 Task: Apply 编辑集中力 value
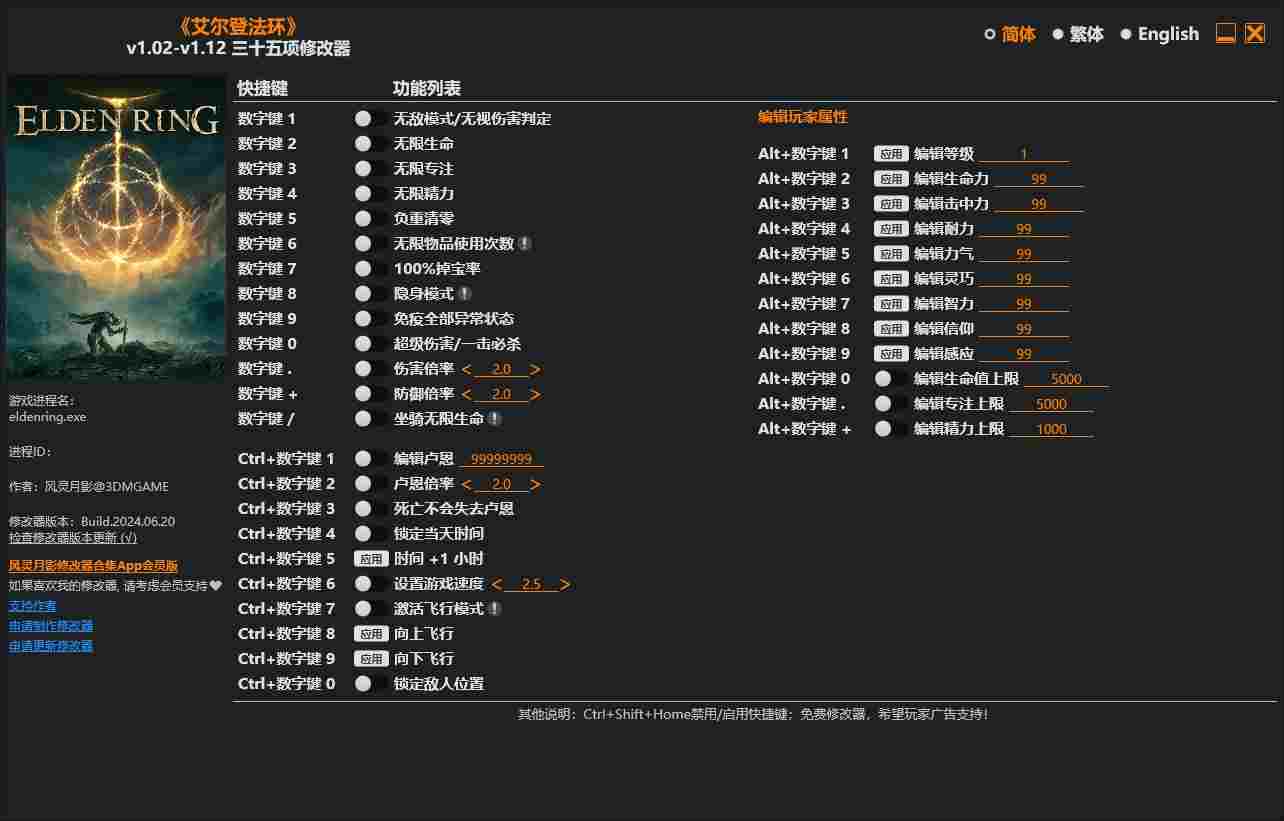click(x=891, y=204)
